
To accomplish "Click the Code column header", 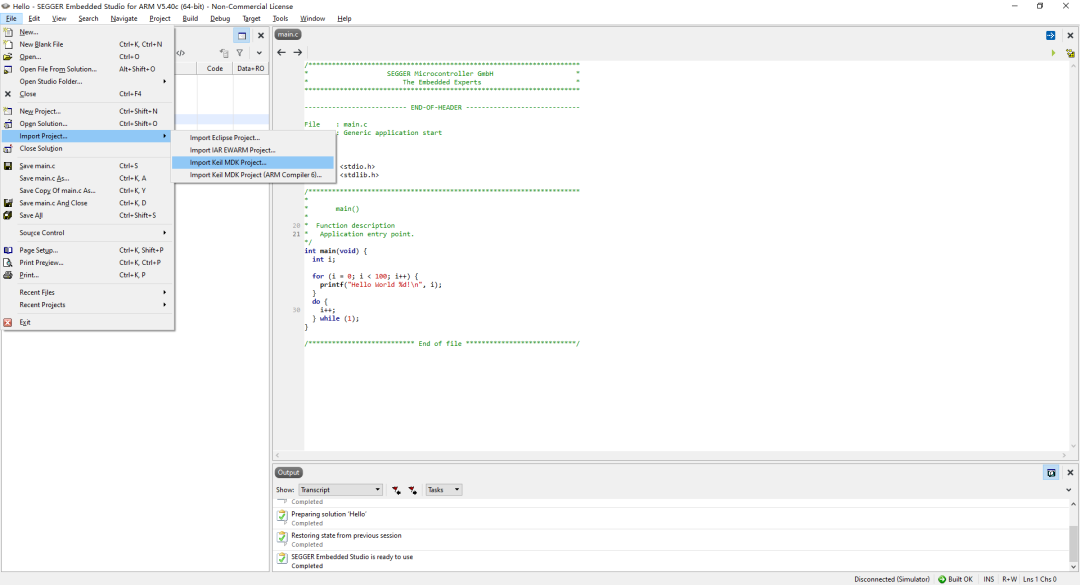I will point(215,68).
